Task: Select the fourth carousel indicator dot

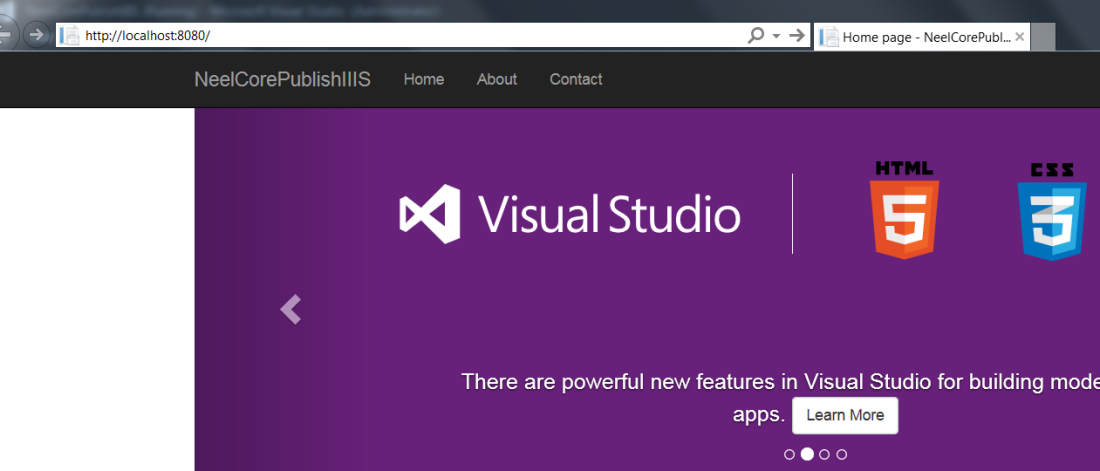Action: pyautogui.click(x=842, y=455)
